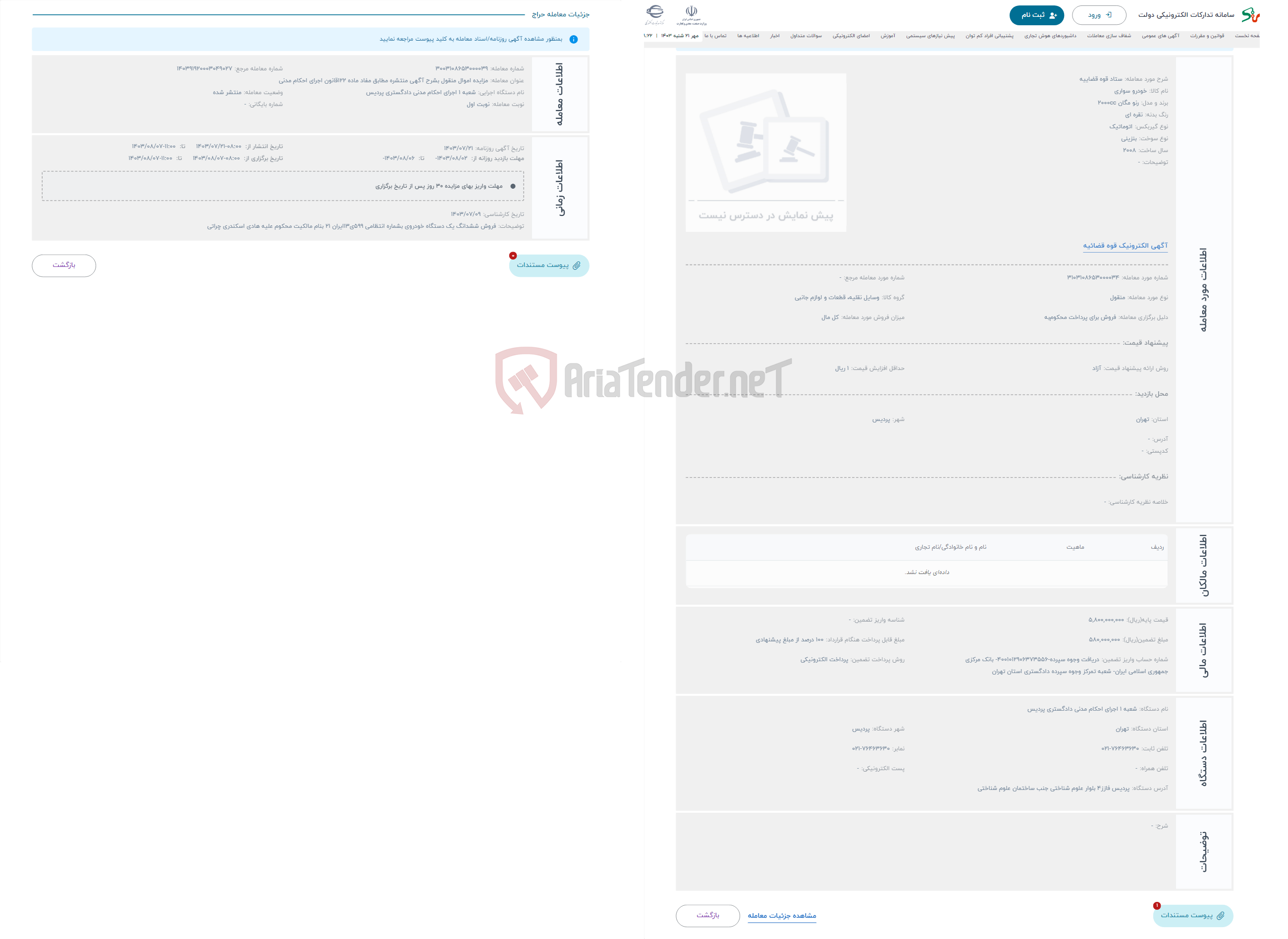Click the info notification icon on left panel
Viewport: 1288px width, 939px height.
[x=574, y=40]
